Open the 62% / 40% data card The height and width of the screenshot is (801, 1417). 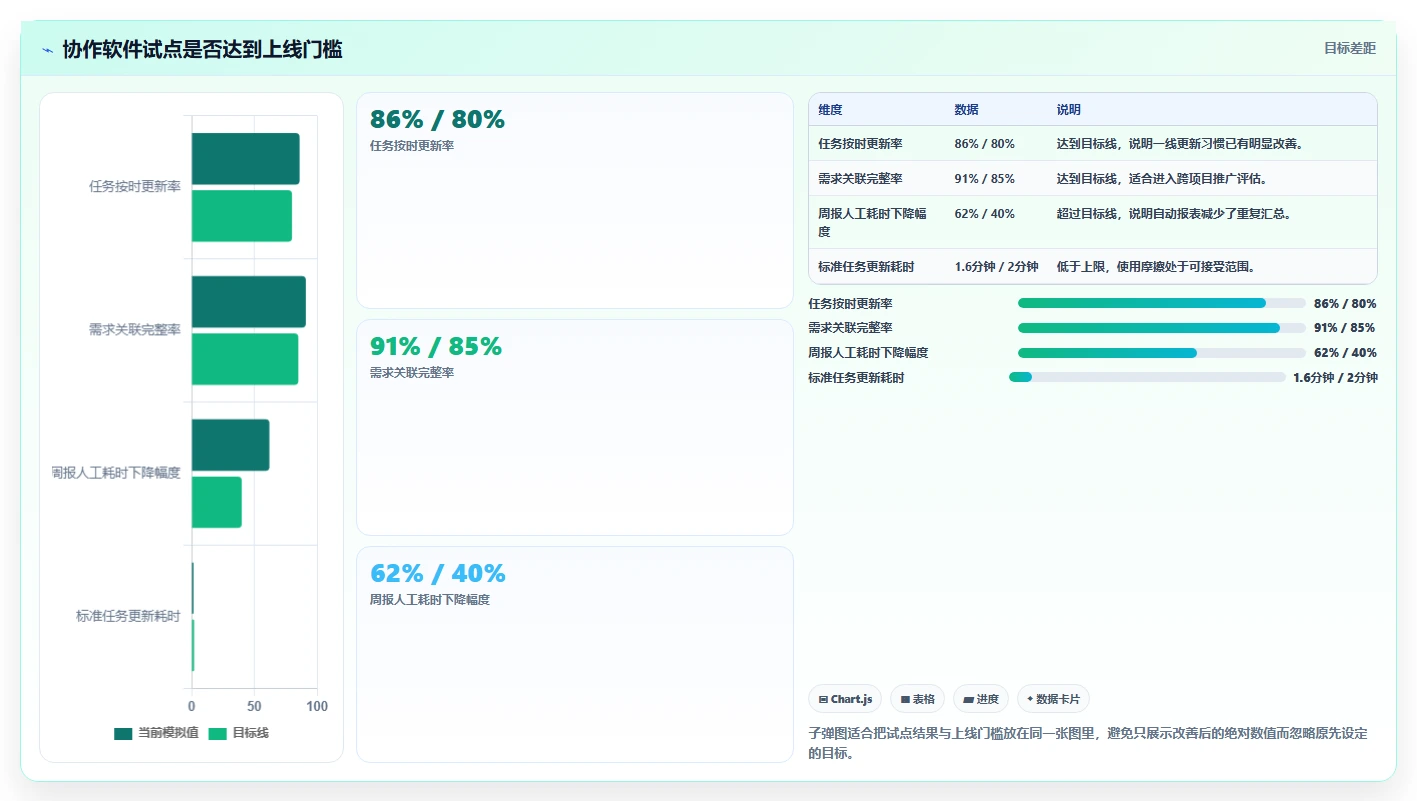575,654
